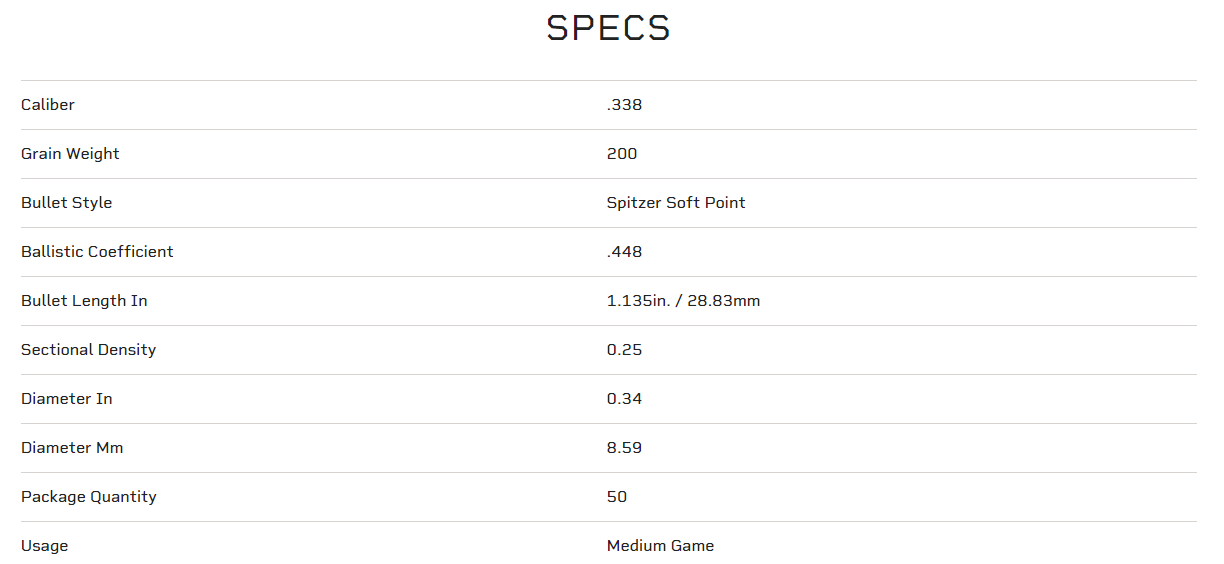Click the Package Quantity label

coord(89,497)
